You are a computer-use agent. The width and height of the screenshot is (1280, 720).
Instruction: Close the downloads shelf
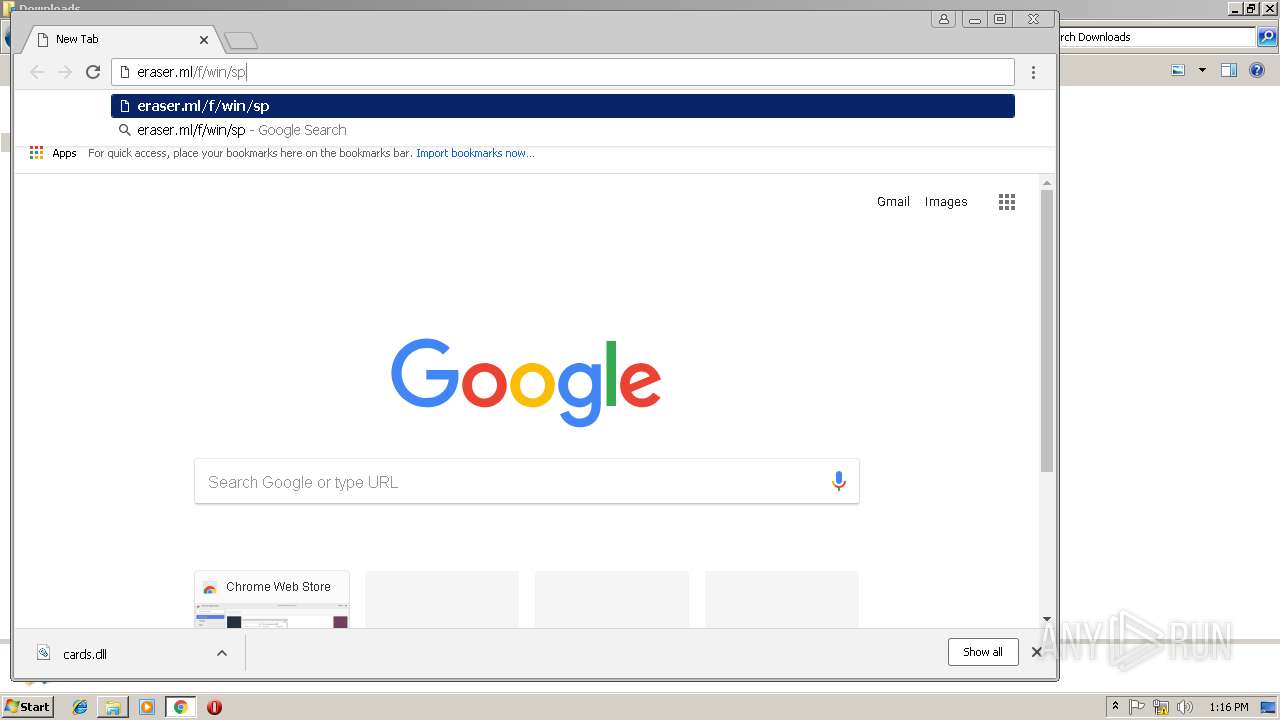coord(1037,652)
